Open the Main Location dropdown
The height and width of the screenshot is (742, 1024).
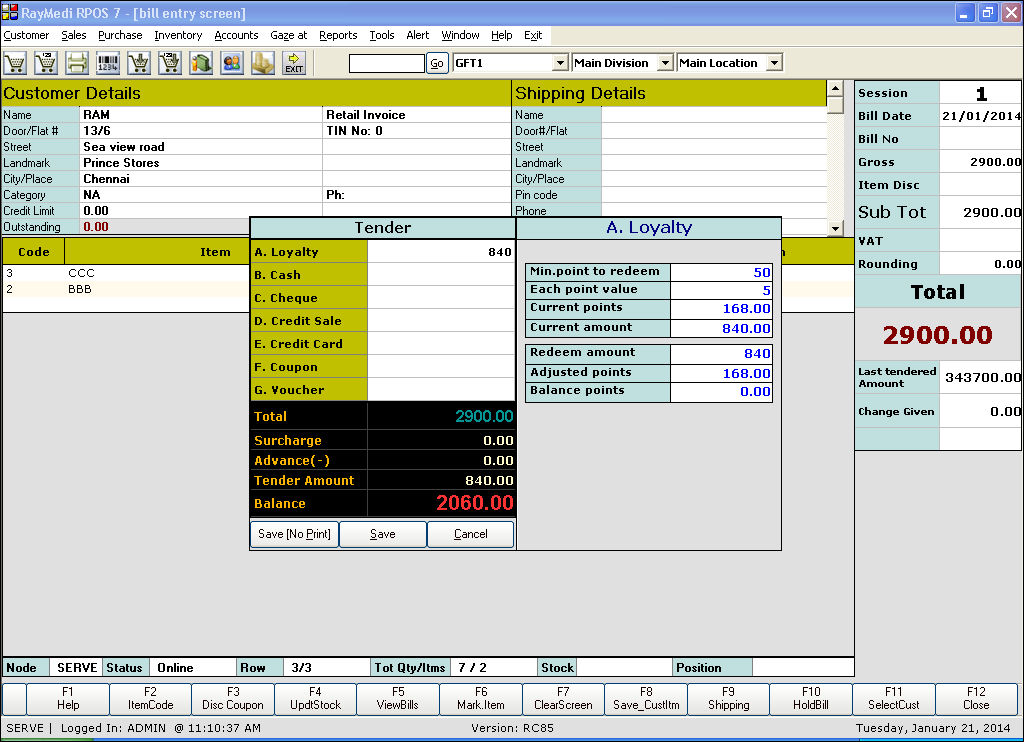[x=774, y=63]
